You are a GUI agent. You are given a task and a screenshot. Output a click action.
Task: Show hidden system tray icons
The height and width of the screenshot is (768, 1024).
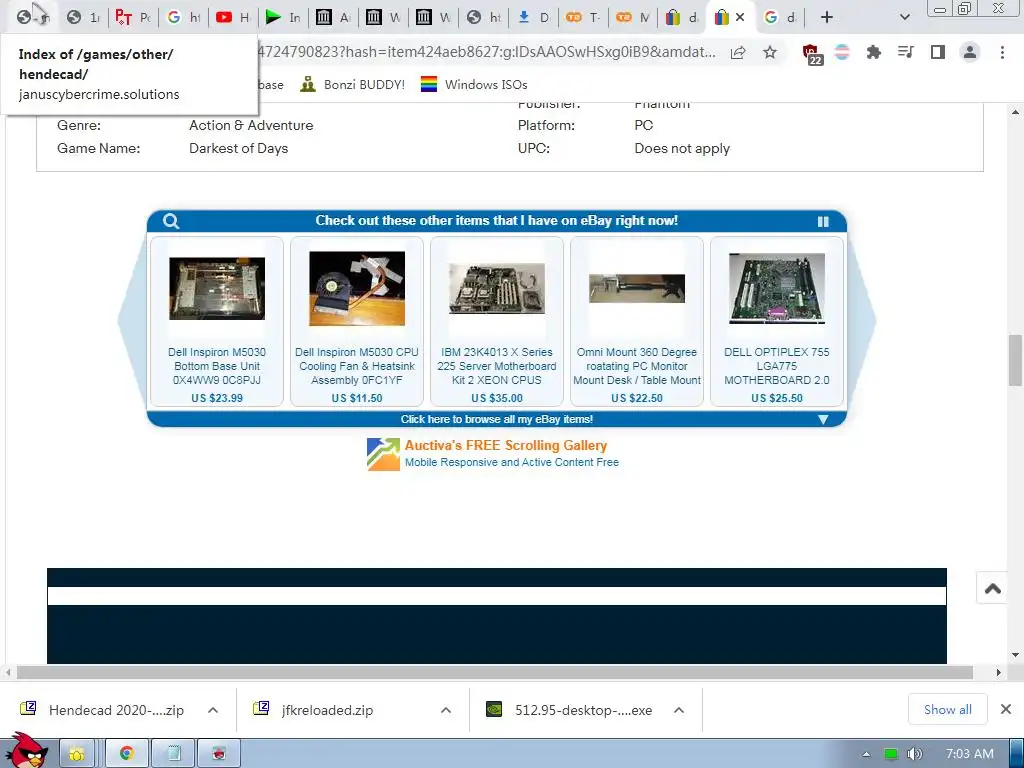(x=866, y=754)
